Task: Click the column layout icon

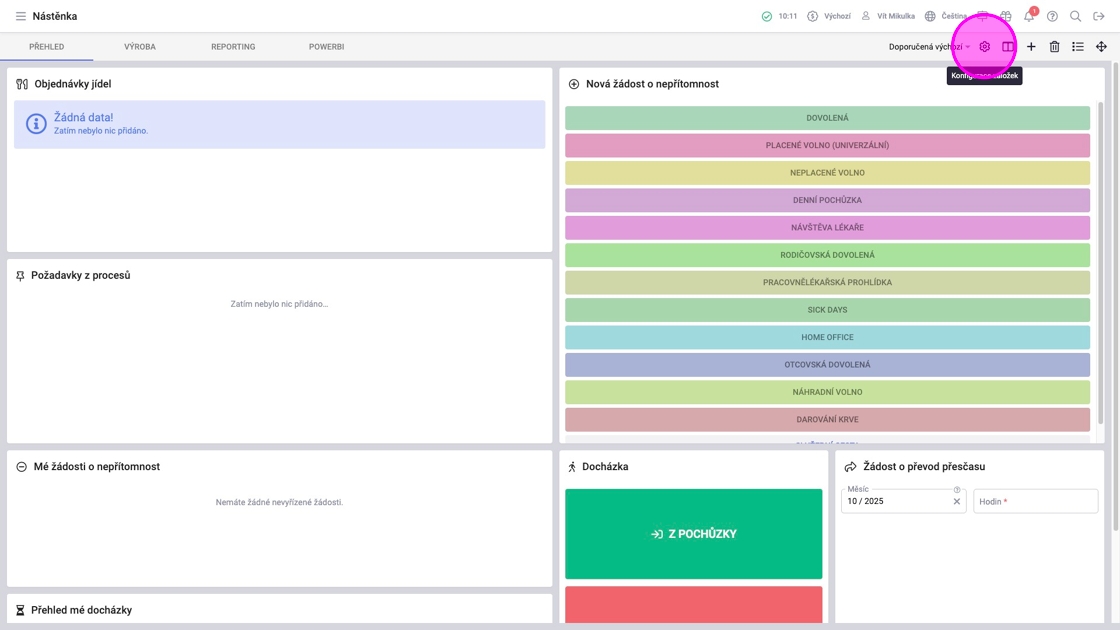Action: point(1008,46)
